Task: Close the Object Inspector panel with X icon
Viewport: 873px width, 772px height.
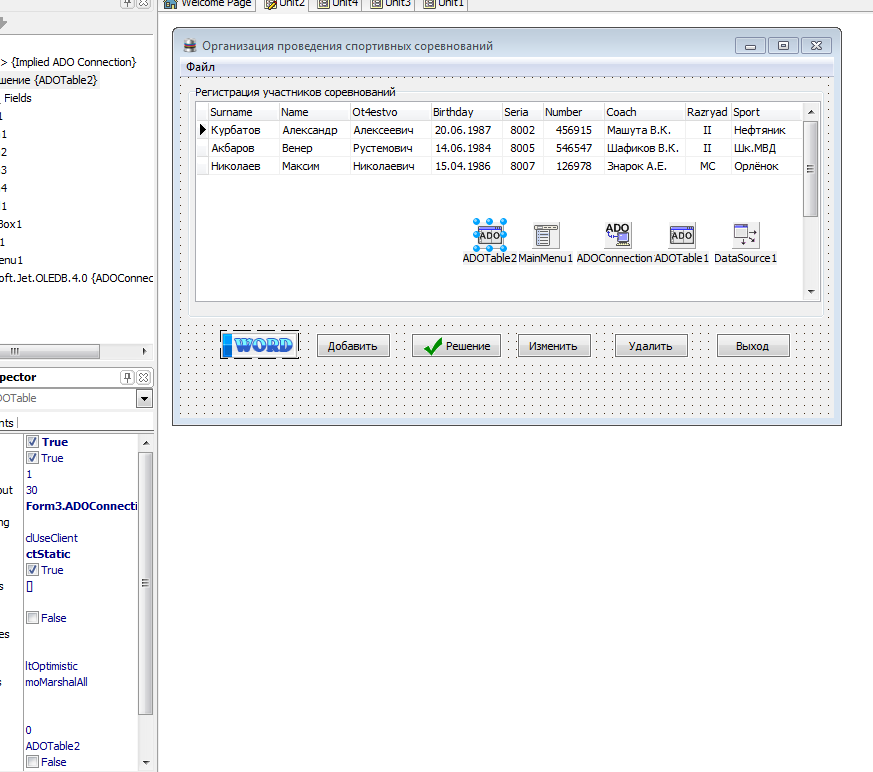Action: click(x=143, y=377)
